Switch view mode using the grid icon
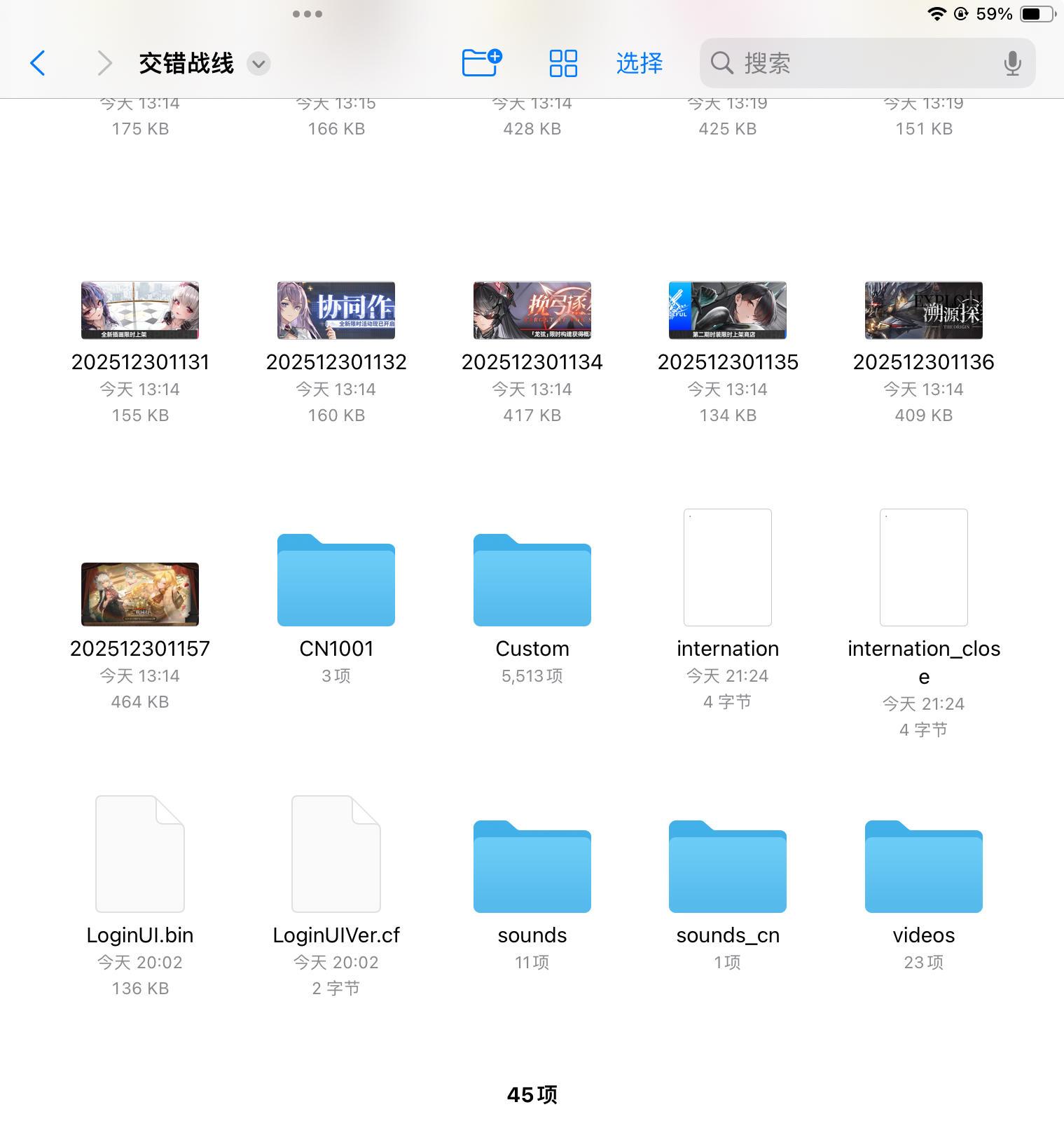This screenshot has height=1135, width=1064. point(563,63)
